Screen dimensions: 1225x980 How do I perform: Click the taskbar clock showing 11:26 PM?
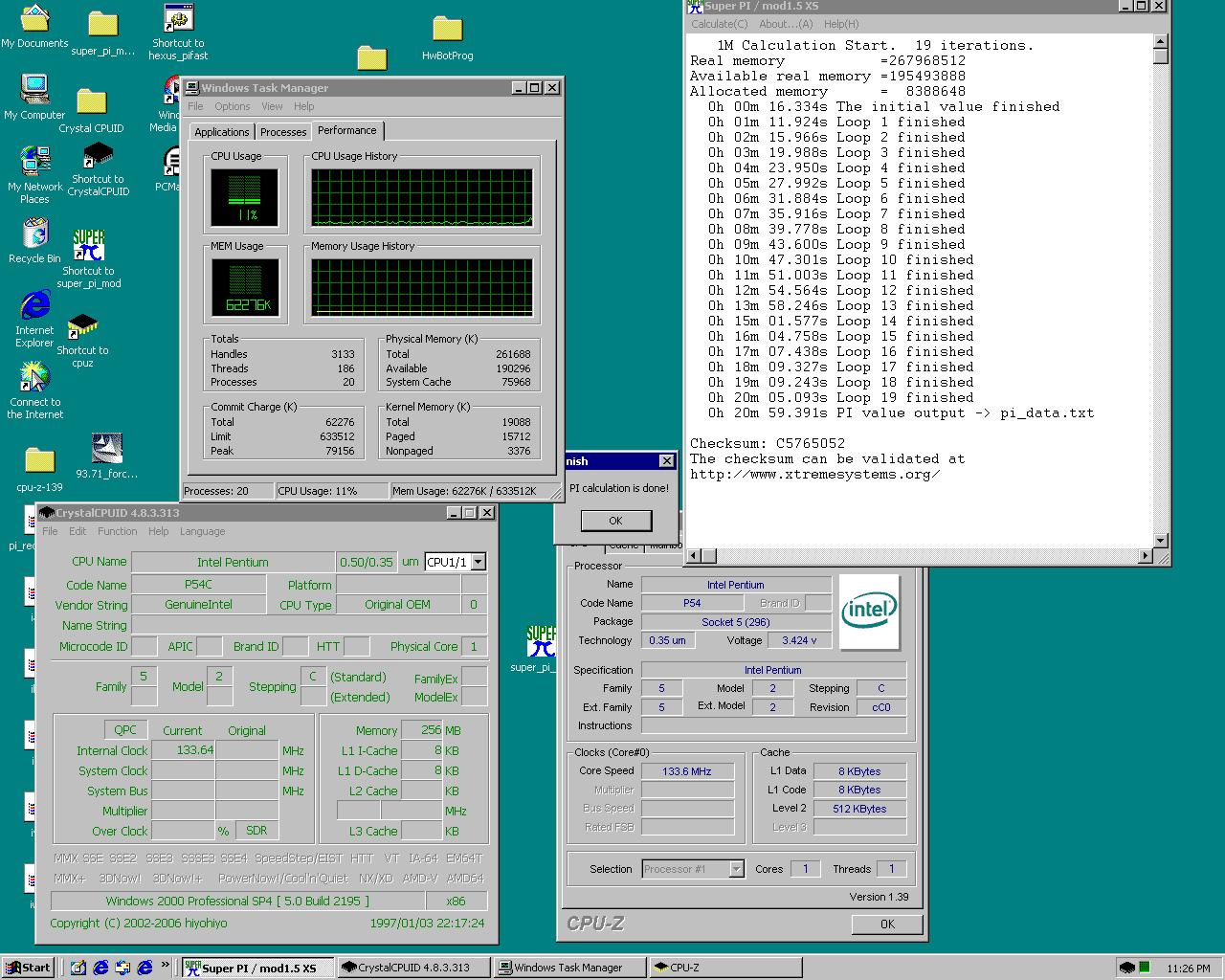tap(1189, 969)
